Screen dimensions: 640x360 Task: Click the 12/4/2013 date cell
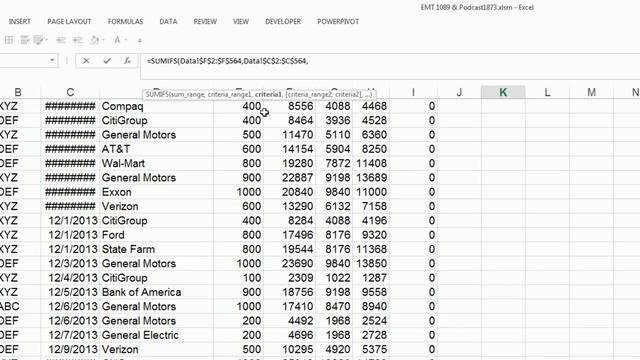(70, 278)
